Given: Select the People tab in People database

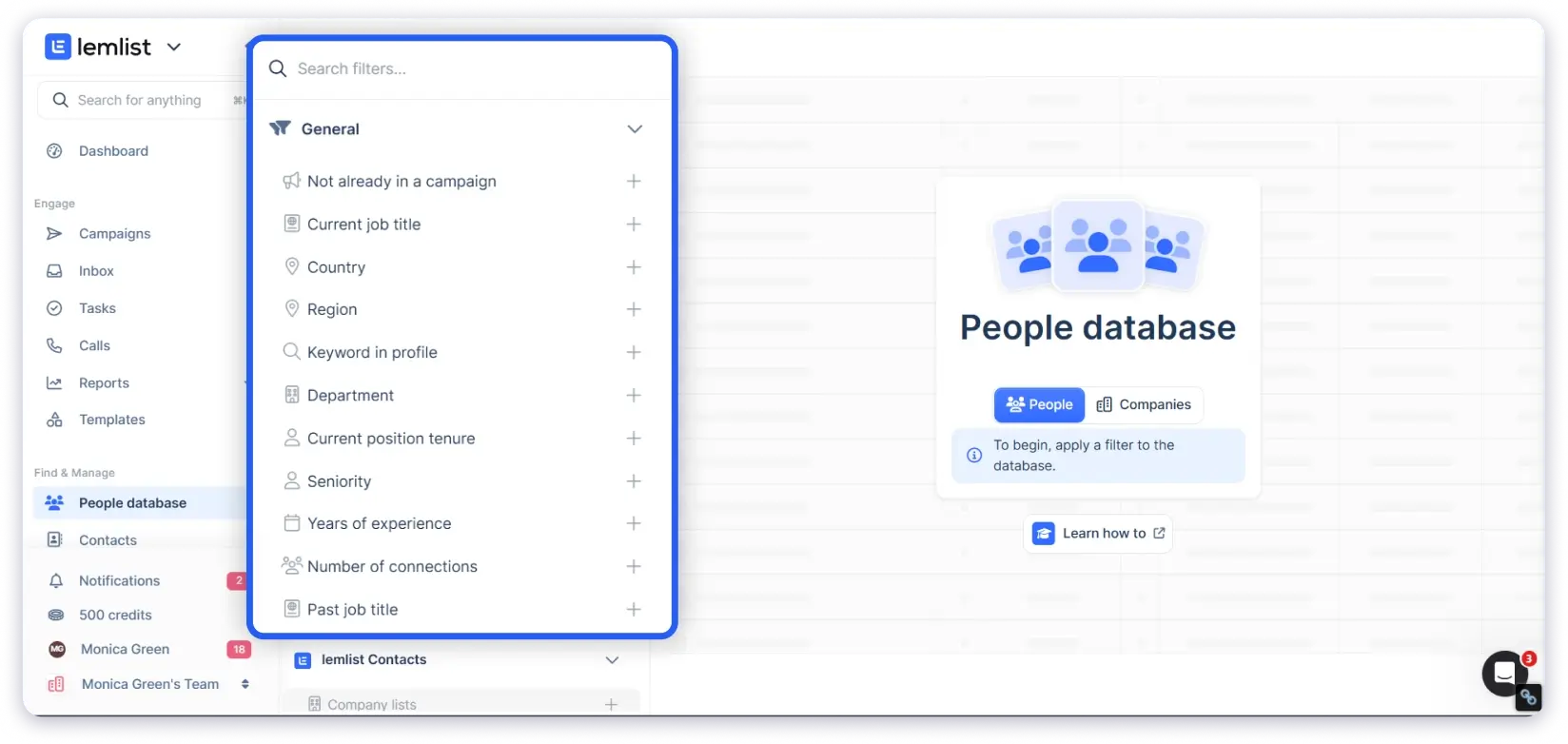Looking at the screenshot, I should pyautogui.click(x=1039, y=404).
